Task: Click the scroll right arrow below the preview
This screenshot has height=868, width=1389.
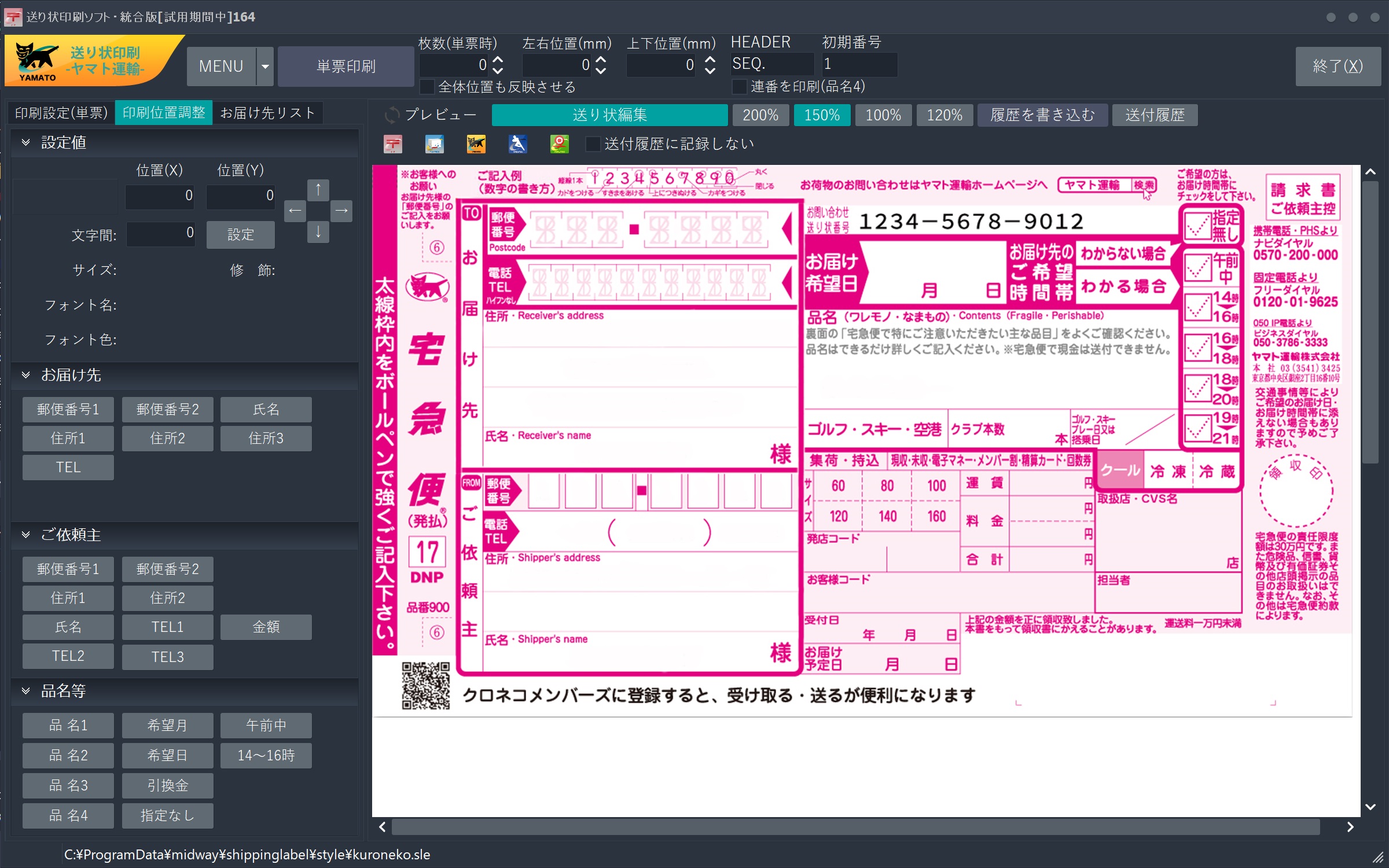Action: (x=1350, y=827)
